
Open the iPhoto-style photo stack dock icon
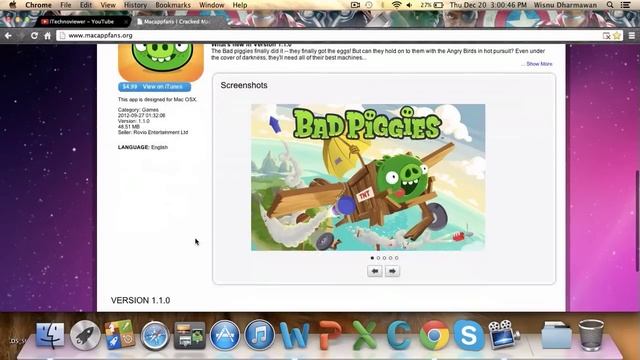(189, 336)
